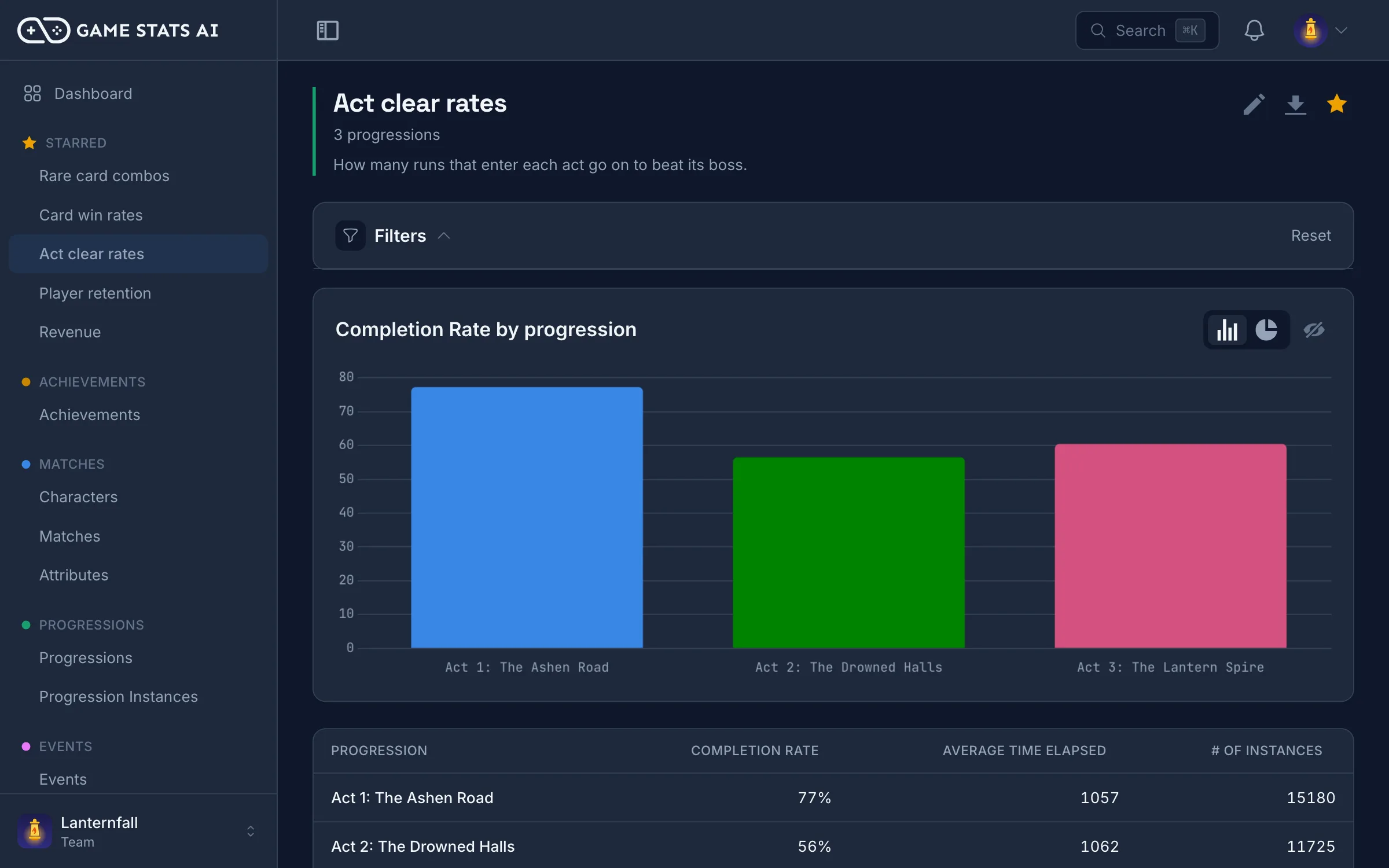Screen dimensions: 1389x868
Task: Select Act clear rates in sidebar
Action: point(138,254)
